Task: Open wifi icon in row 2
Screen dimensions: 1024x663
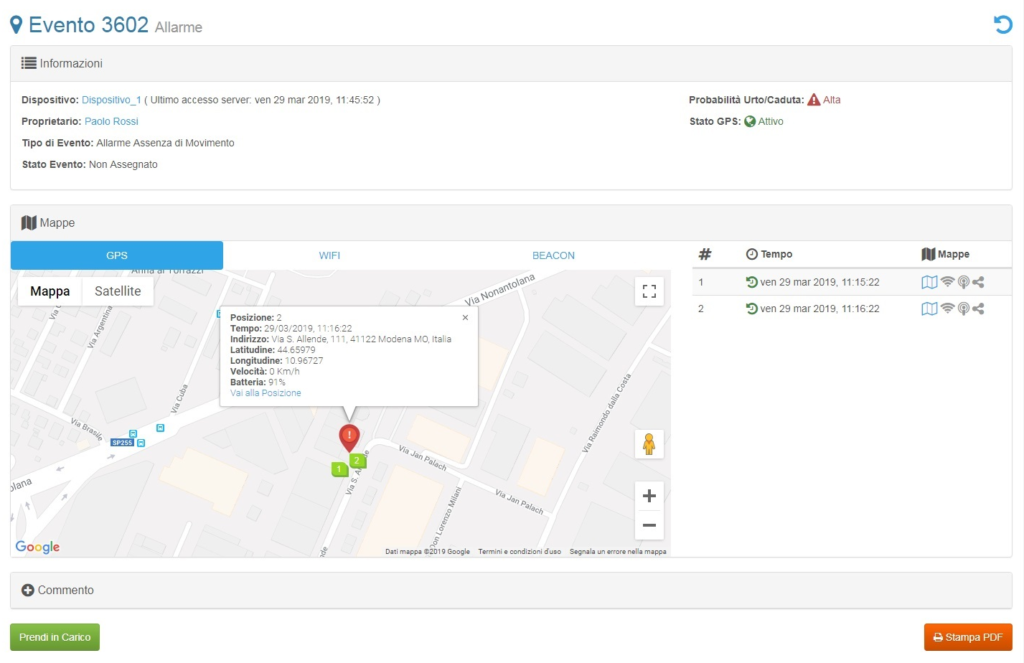Action: [947, 308]
